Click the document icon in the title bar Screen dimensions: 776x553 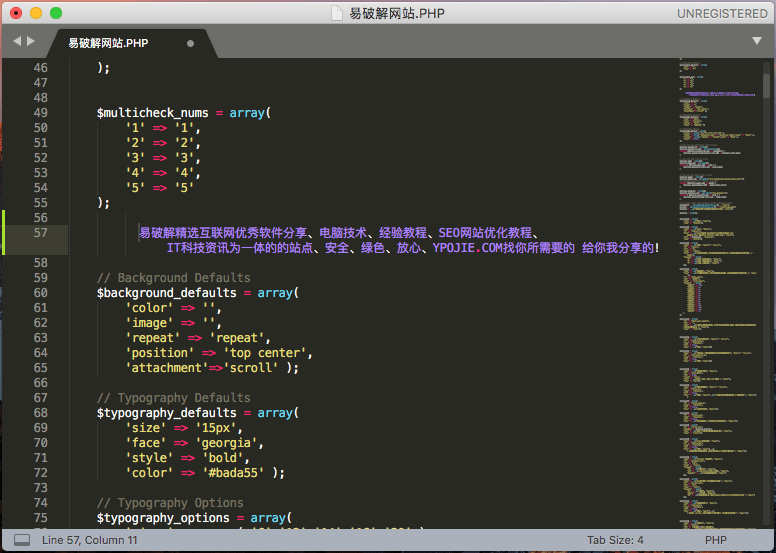point(338,13)
